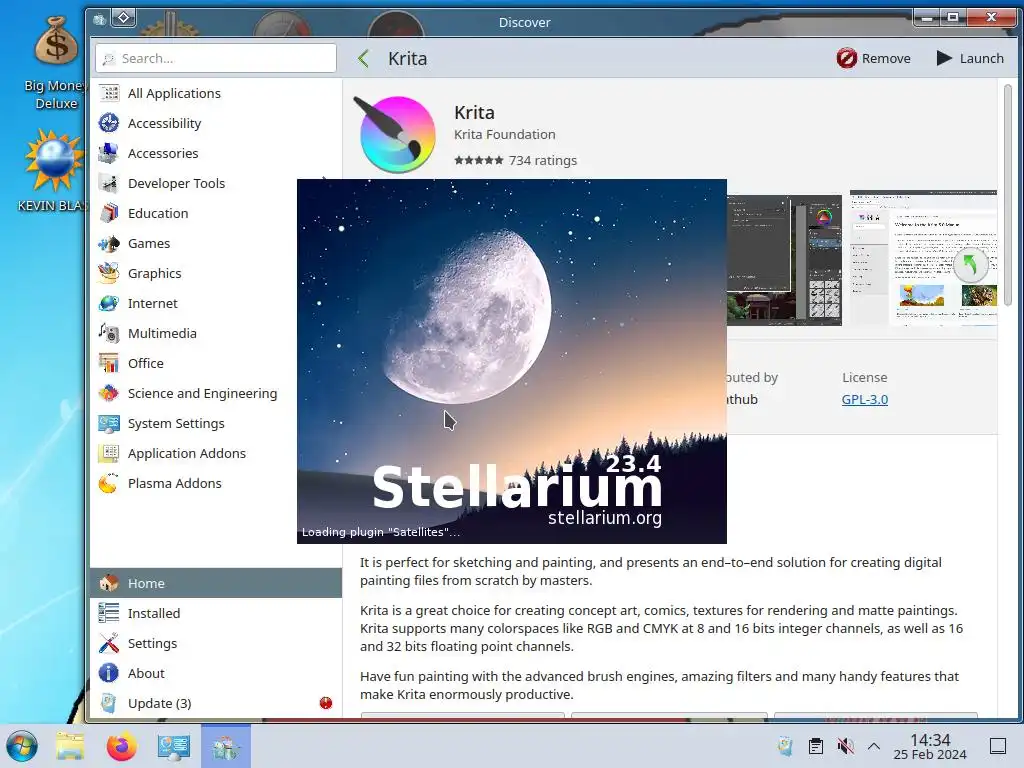Viewport: 1024px width, 768px height.
Task: Open the Krita website screenshot thumbnail
Action: coord(923,258)
